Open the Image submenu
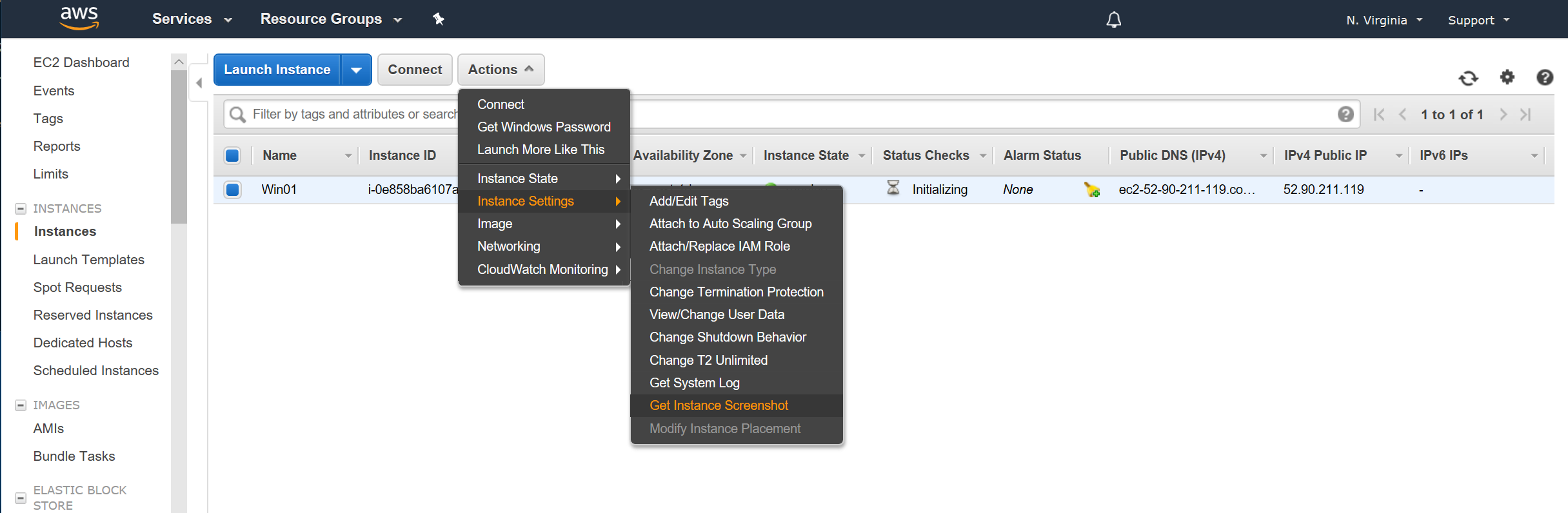This screenshot has height=513, width=1568. coord(544,224)
